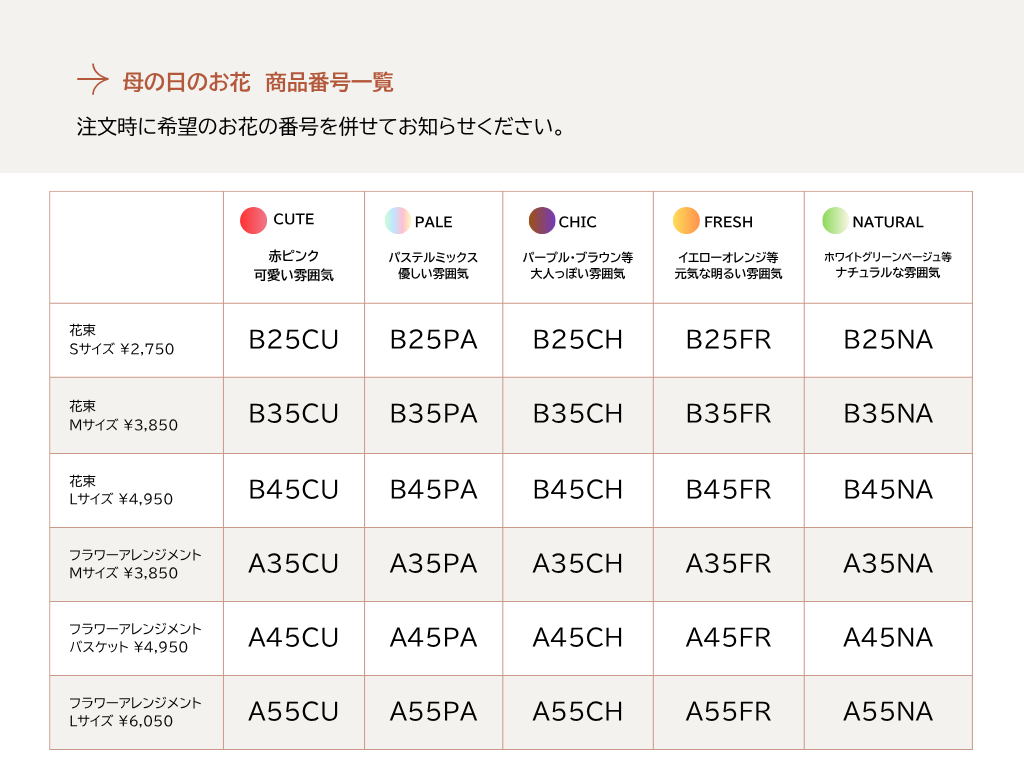Select product code B45CH
1024x768 pixels.
[x=577, y=490]
